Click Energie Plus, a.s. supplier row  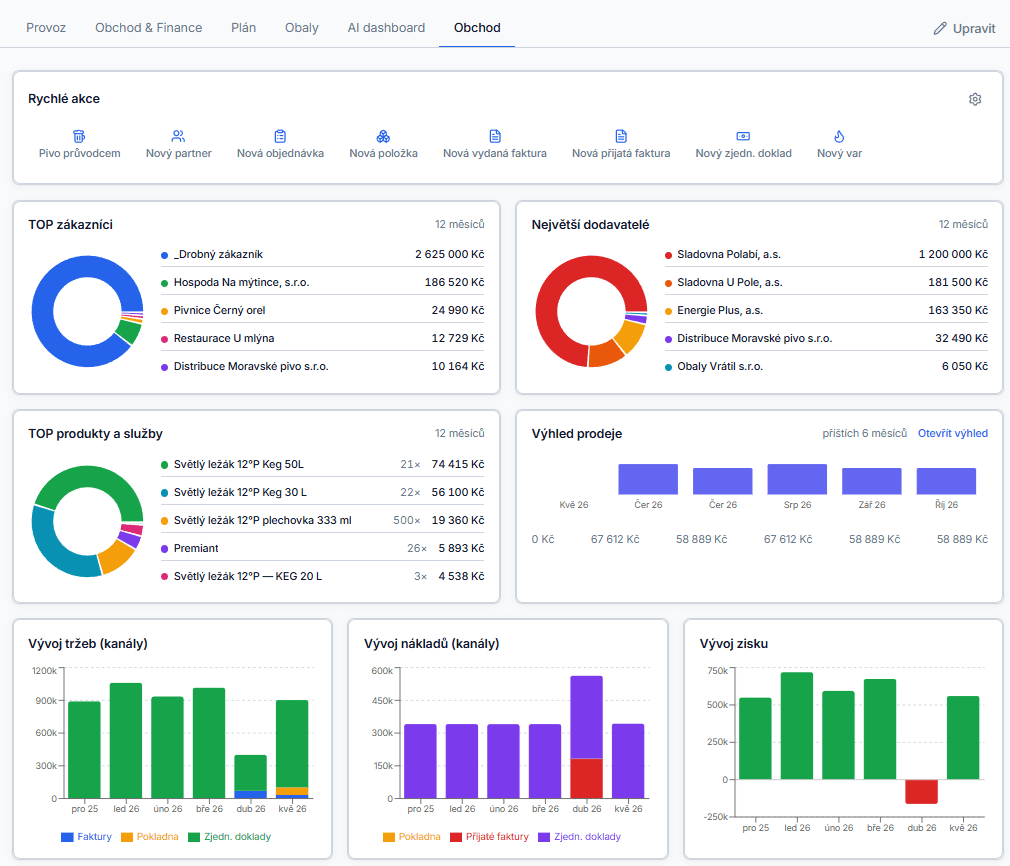coord(826,310)
